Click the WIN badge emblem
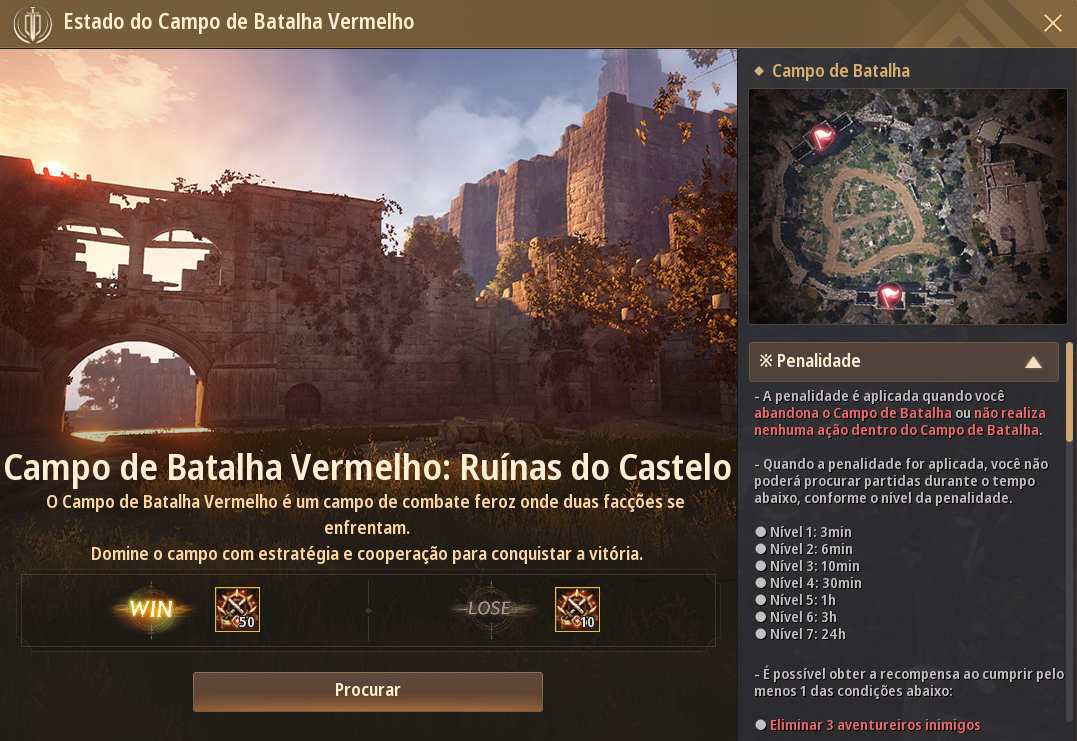 151,609
